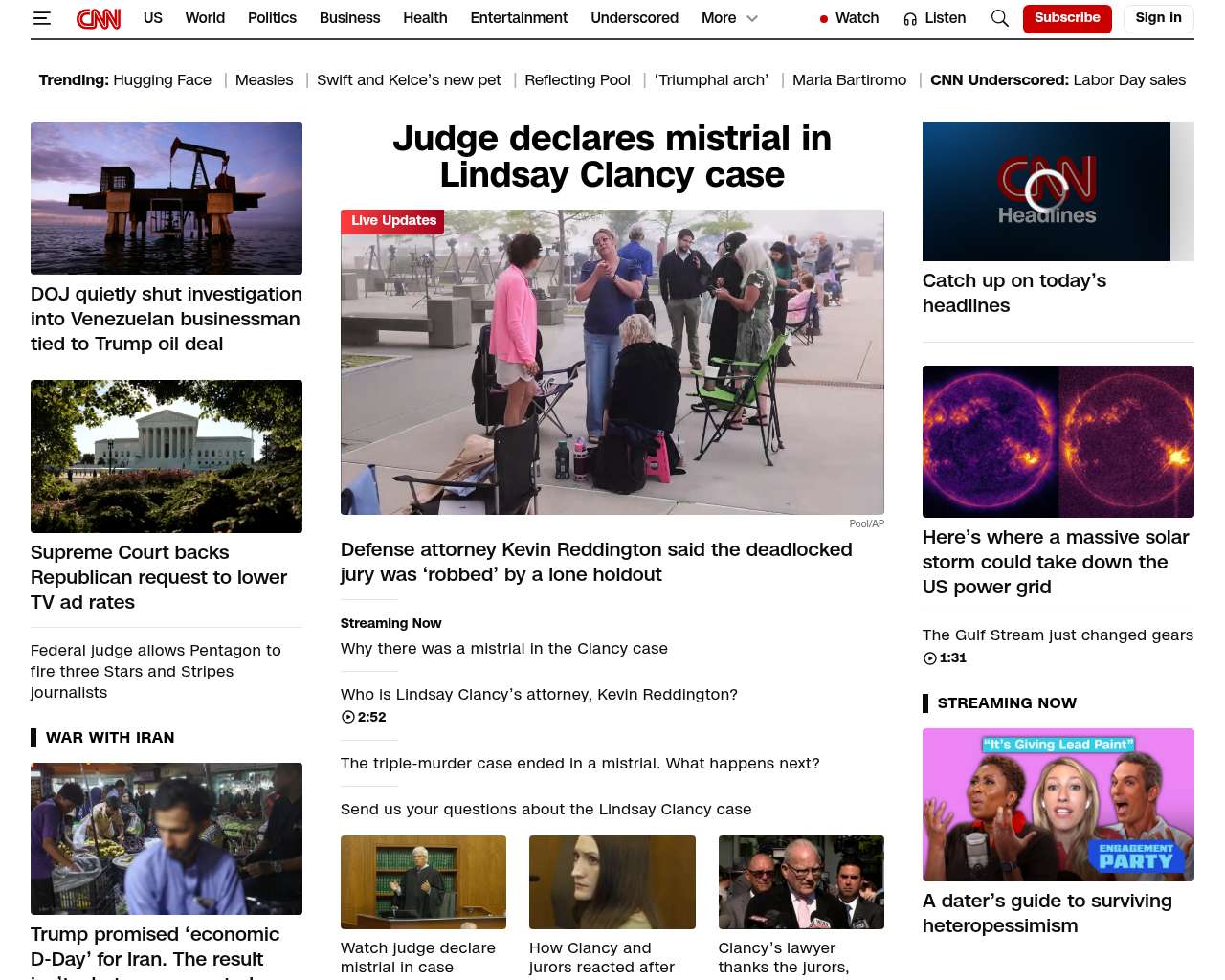Screen dimensions: 1225x980
Task: Click the Sign in button
Action: [x=1158, y=18]
